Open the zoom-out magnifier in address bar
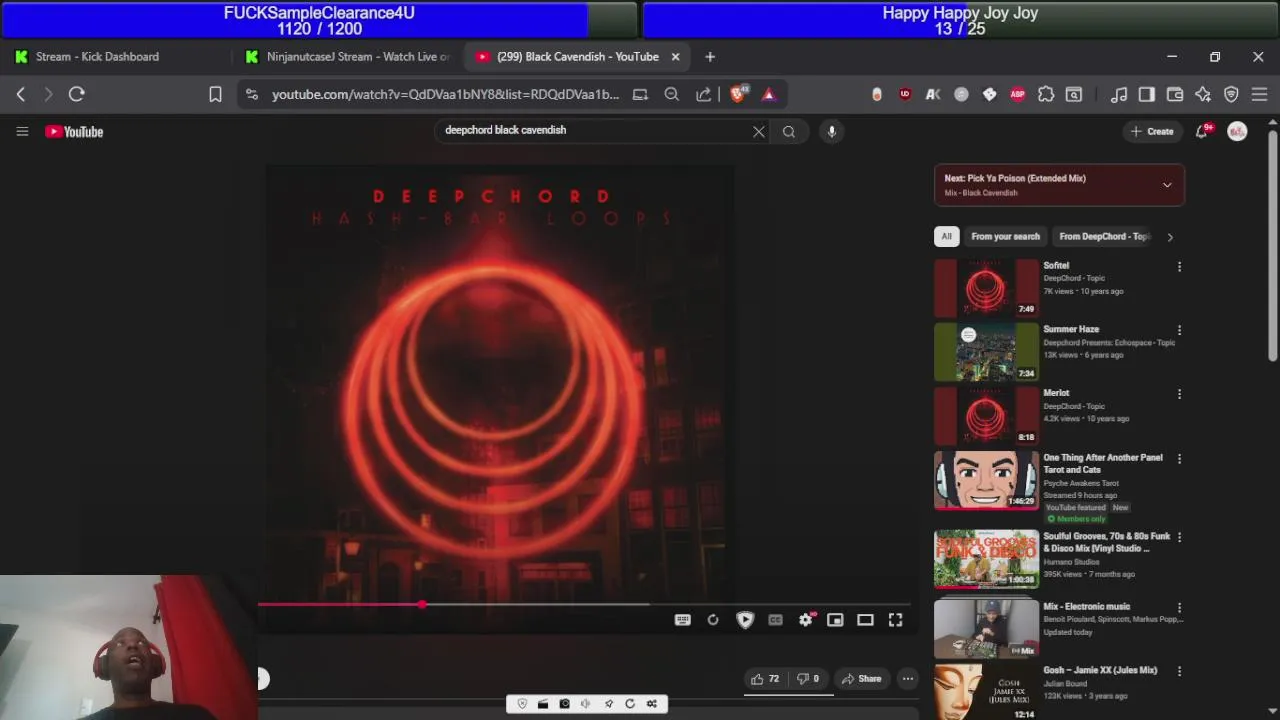Screen dimensions: 1280x720 [x=672, y=94]
